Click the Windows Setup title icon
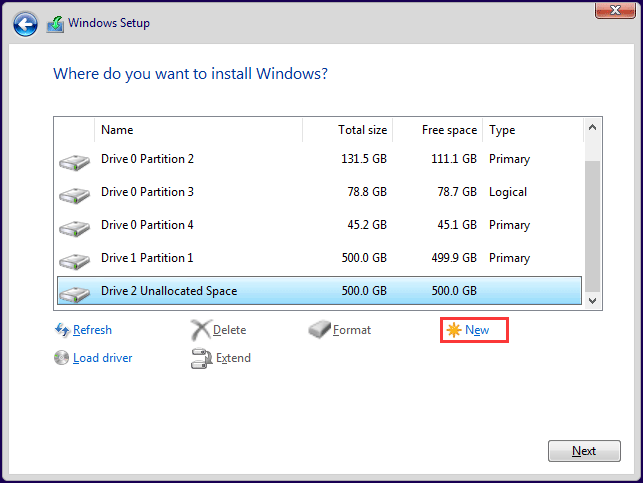This screenshot has width=643, height=483. 55,24
